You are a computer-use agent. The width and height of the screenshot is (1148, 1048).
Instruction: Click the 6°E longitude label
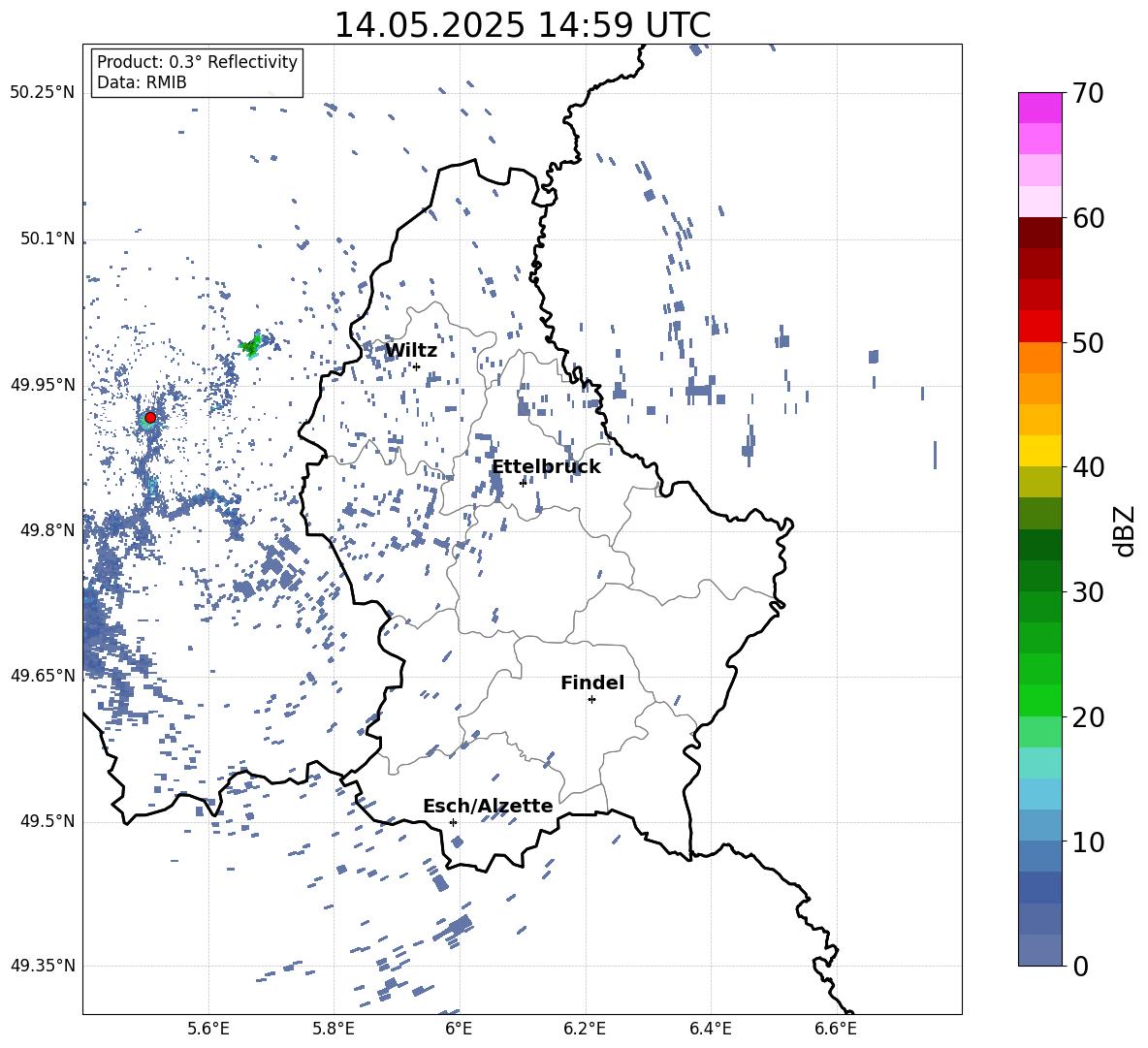click(459, 1030)
